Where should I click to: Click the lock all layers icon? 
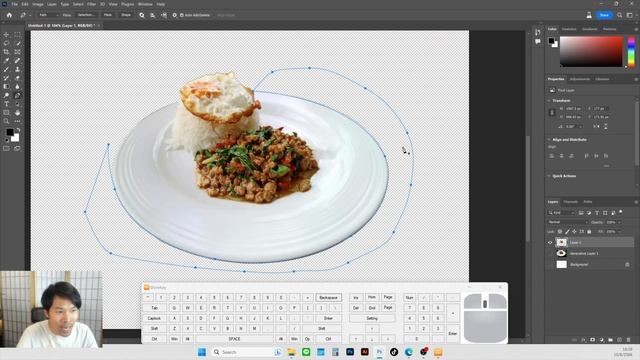click(x=589, y=231)
